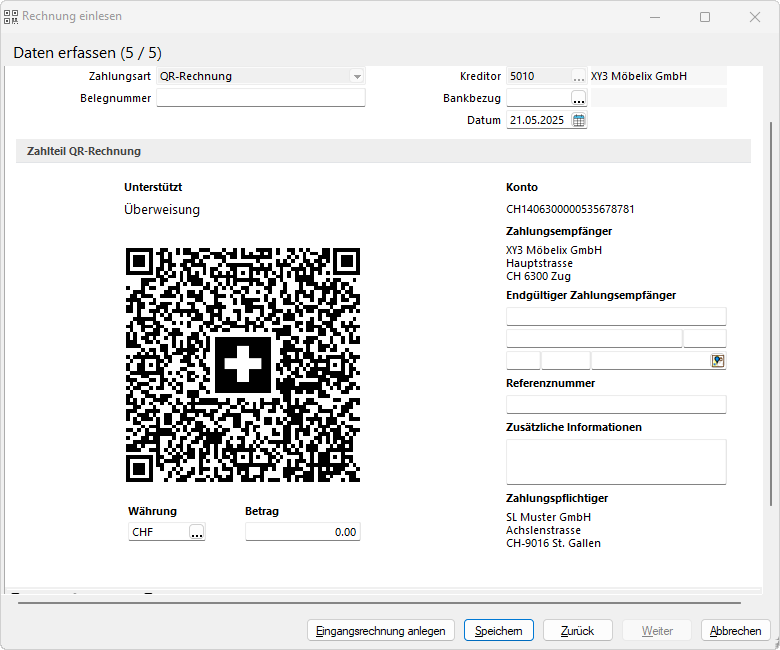Click the Endgültiger Zahlungsempfänger country field
Viewport: 780px width, 650px height.
(523, 361)
